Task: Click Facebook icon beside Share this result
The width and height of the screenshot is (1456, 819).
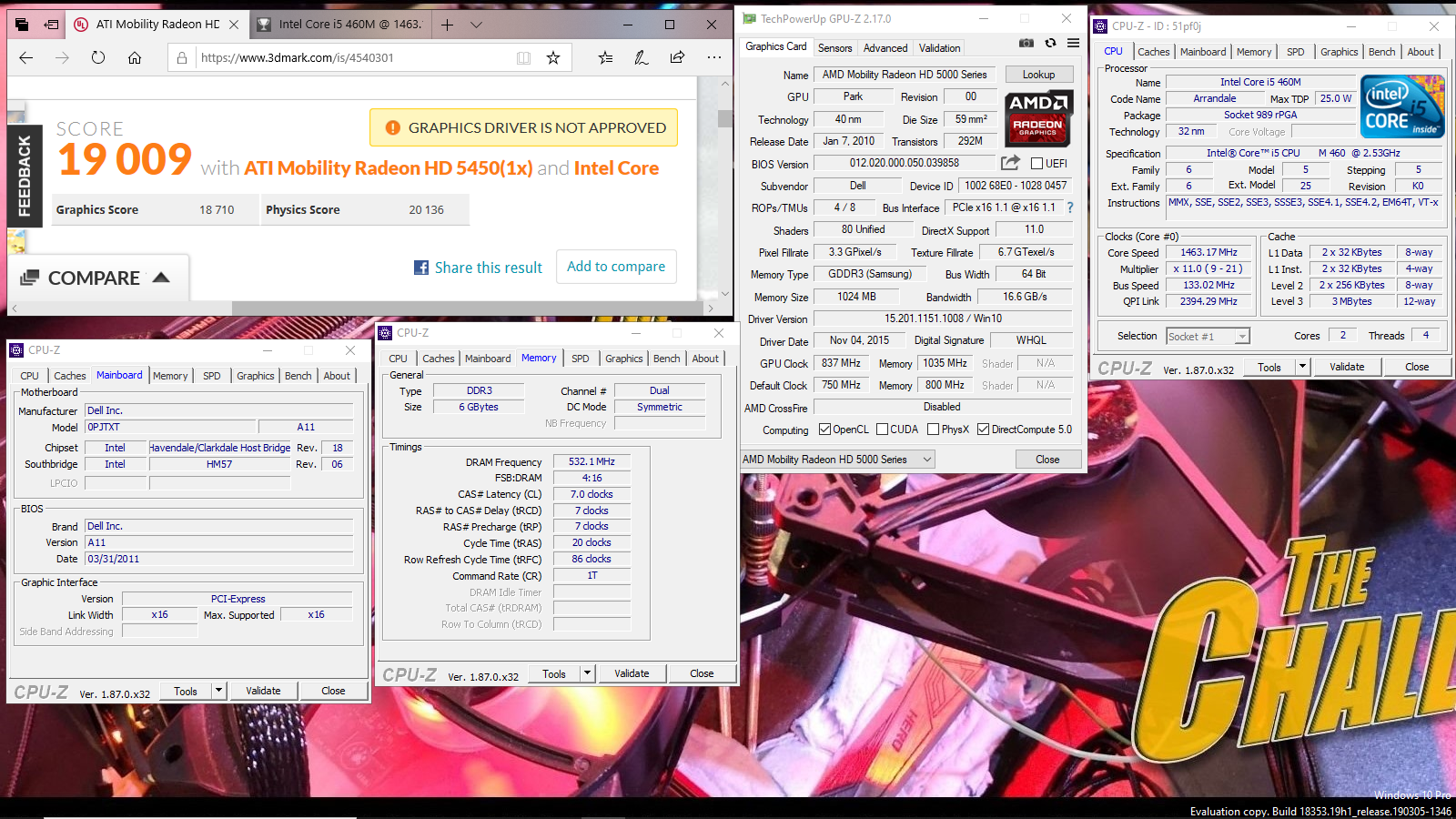Action: [x=421, y=268]
